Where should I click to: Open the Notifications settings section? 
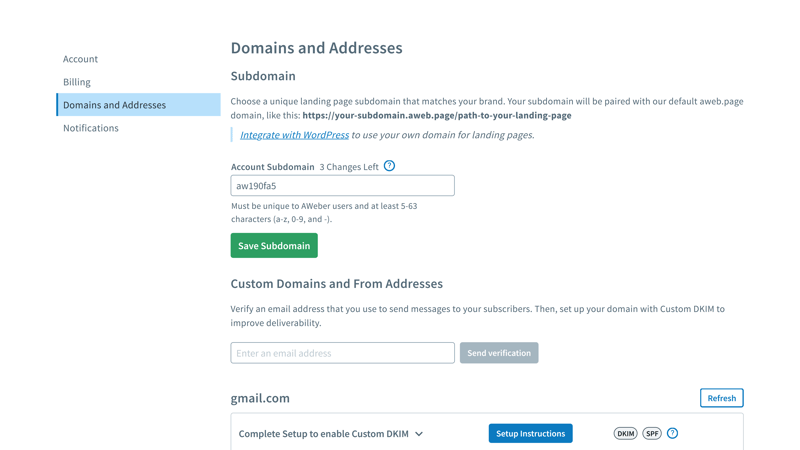[91, 128]
